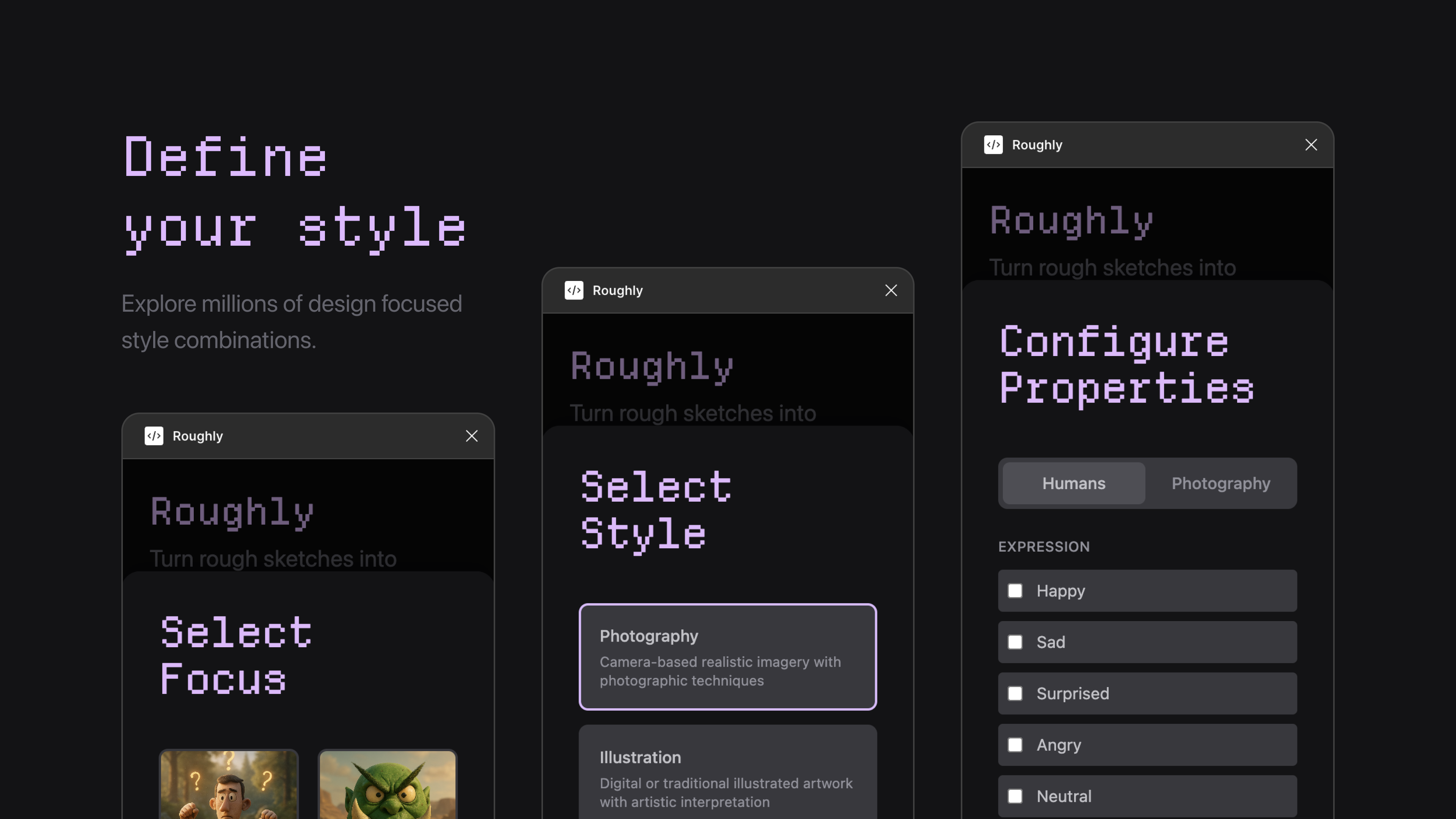Choose the Illustration style card
Screen dimensions: 1456x819
point(728,773)
